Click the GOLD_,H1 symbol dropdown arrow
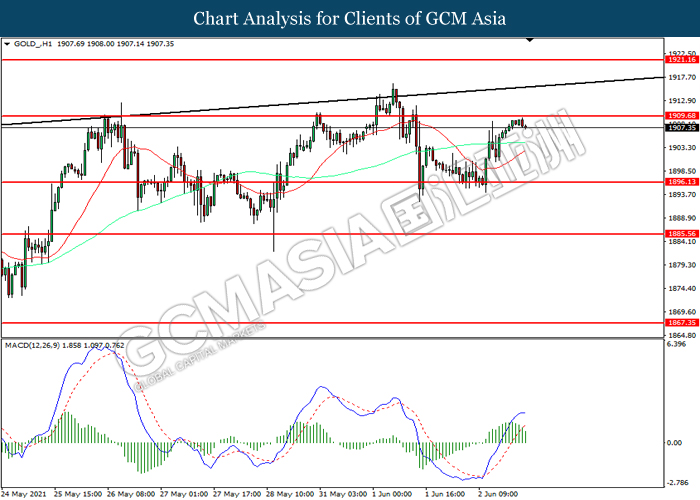Viewport: 700px width, 500px height. pyautogui.click(x=7, y=44)
